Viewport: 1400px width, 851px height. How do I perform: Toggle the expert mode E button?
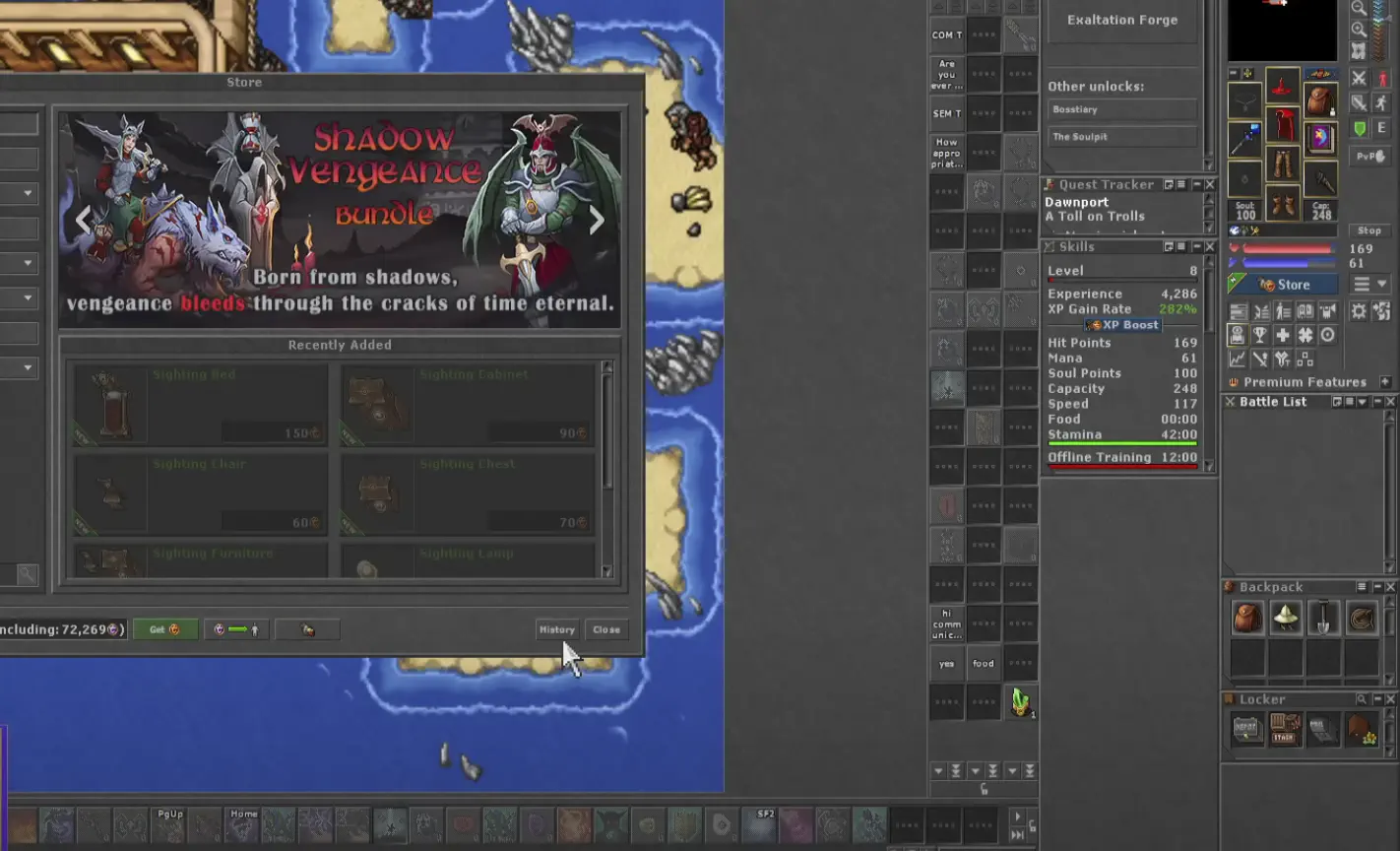(x=1382, y=127)
